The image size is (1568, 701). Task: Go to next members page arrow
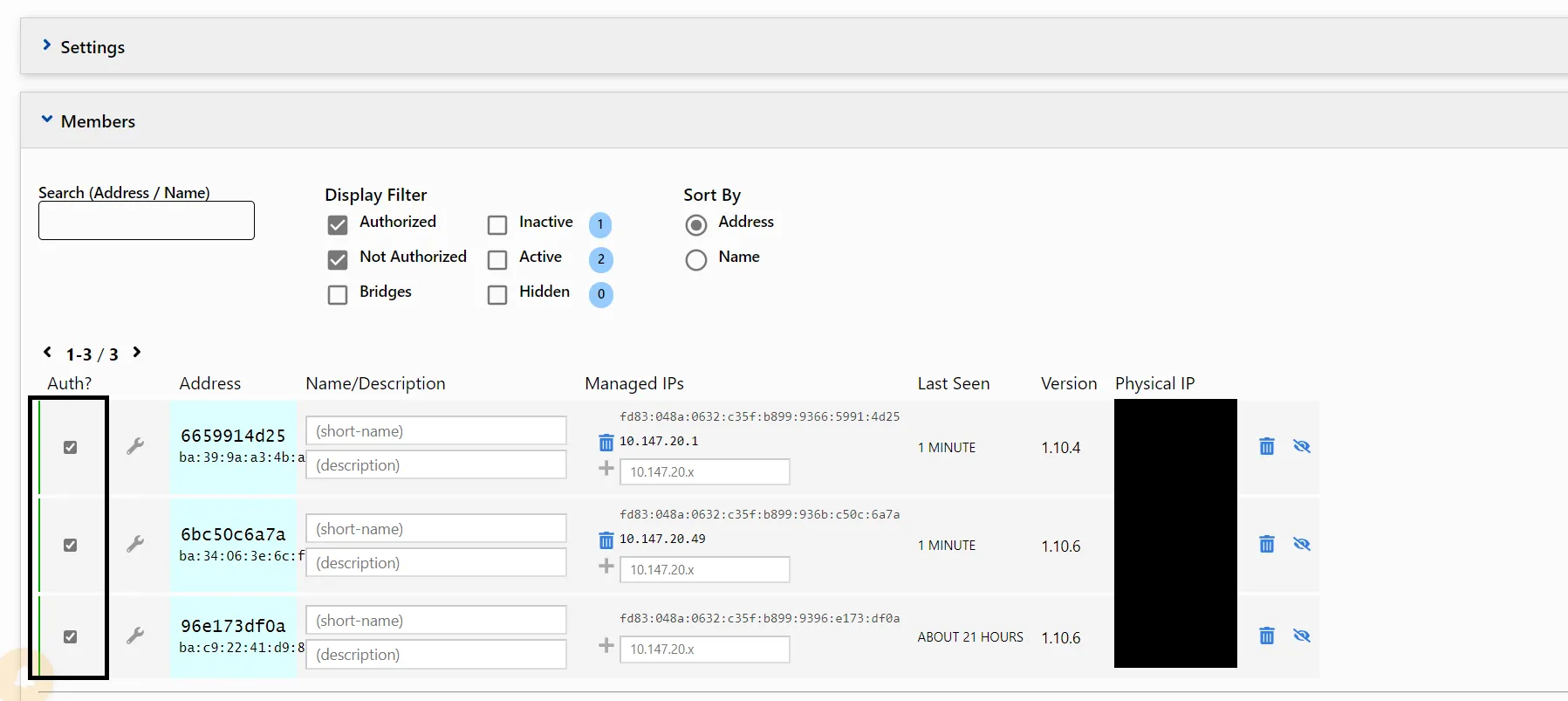tap(136, 353)
